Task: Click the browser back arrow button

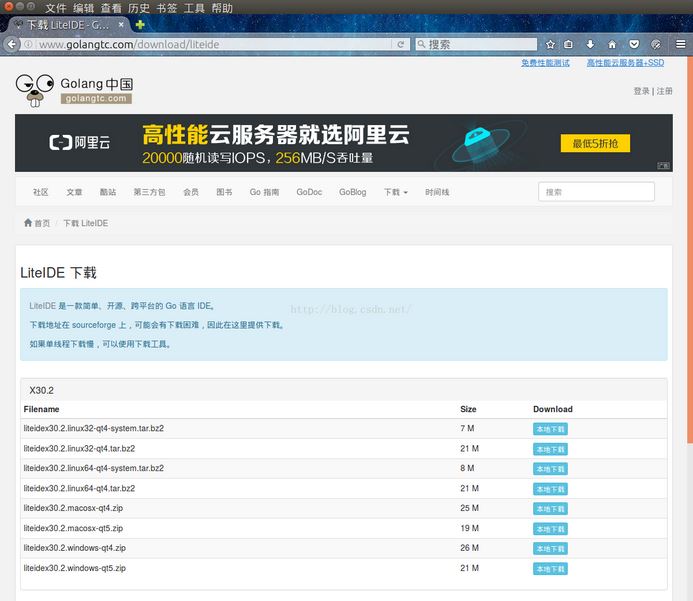Action: coord(11,44)
